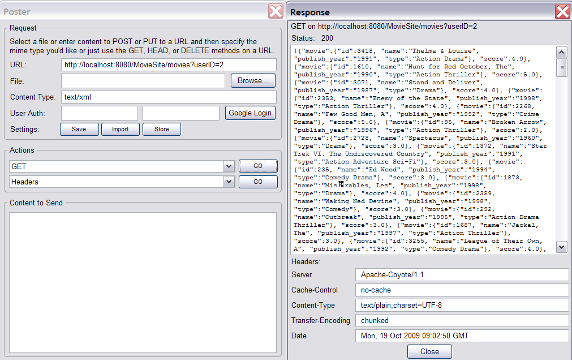Click the Import settings button
Screen dimensions: 572x360
[120, 129]
